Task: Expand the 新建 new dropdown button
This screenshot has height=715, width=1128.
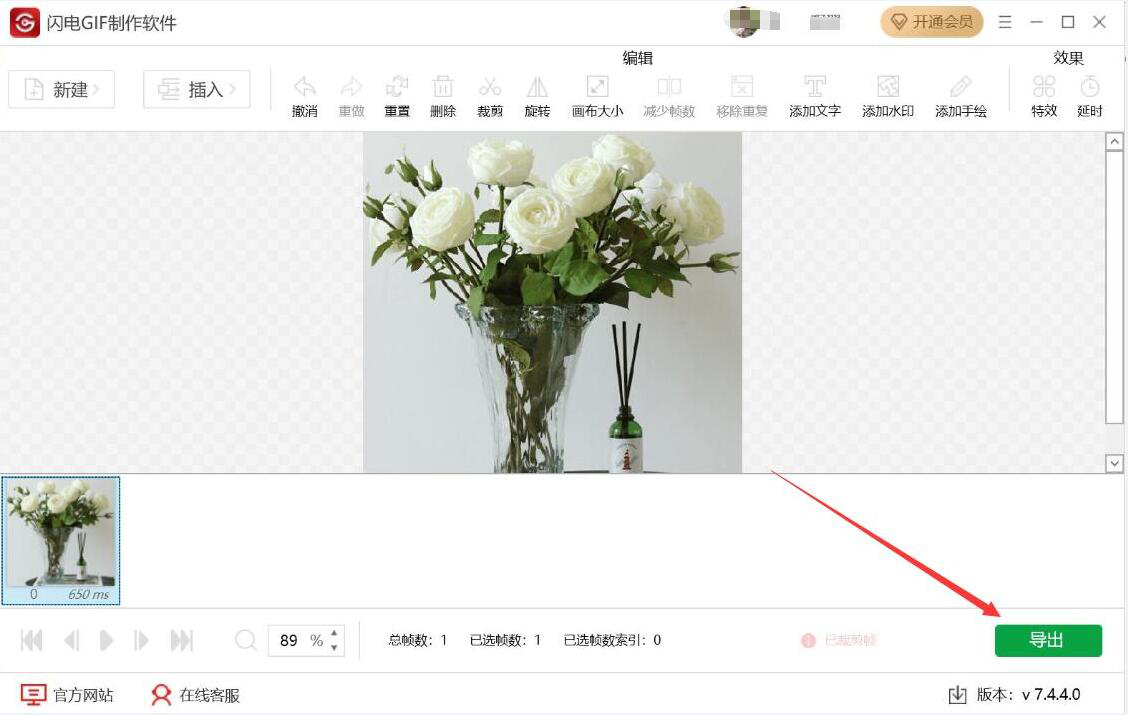Action: coord(61,89)
